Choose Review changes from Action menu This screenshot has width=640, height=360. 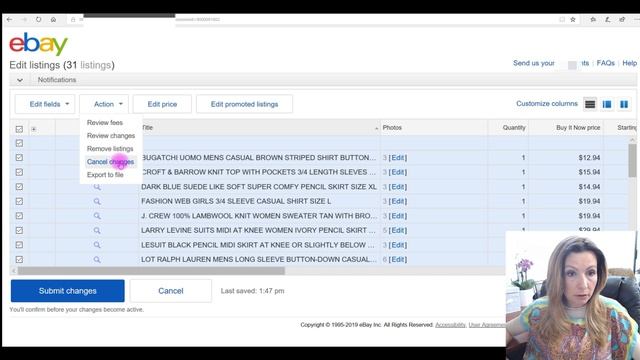pyautogui.click(x=111, y=136)
